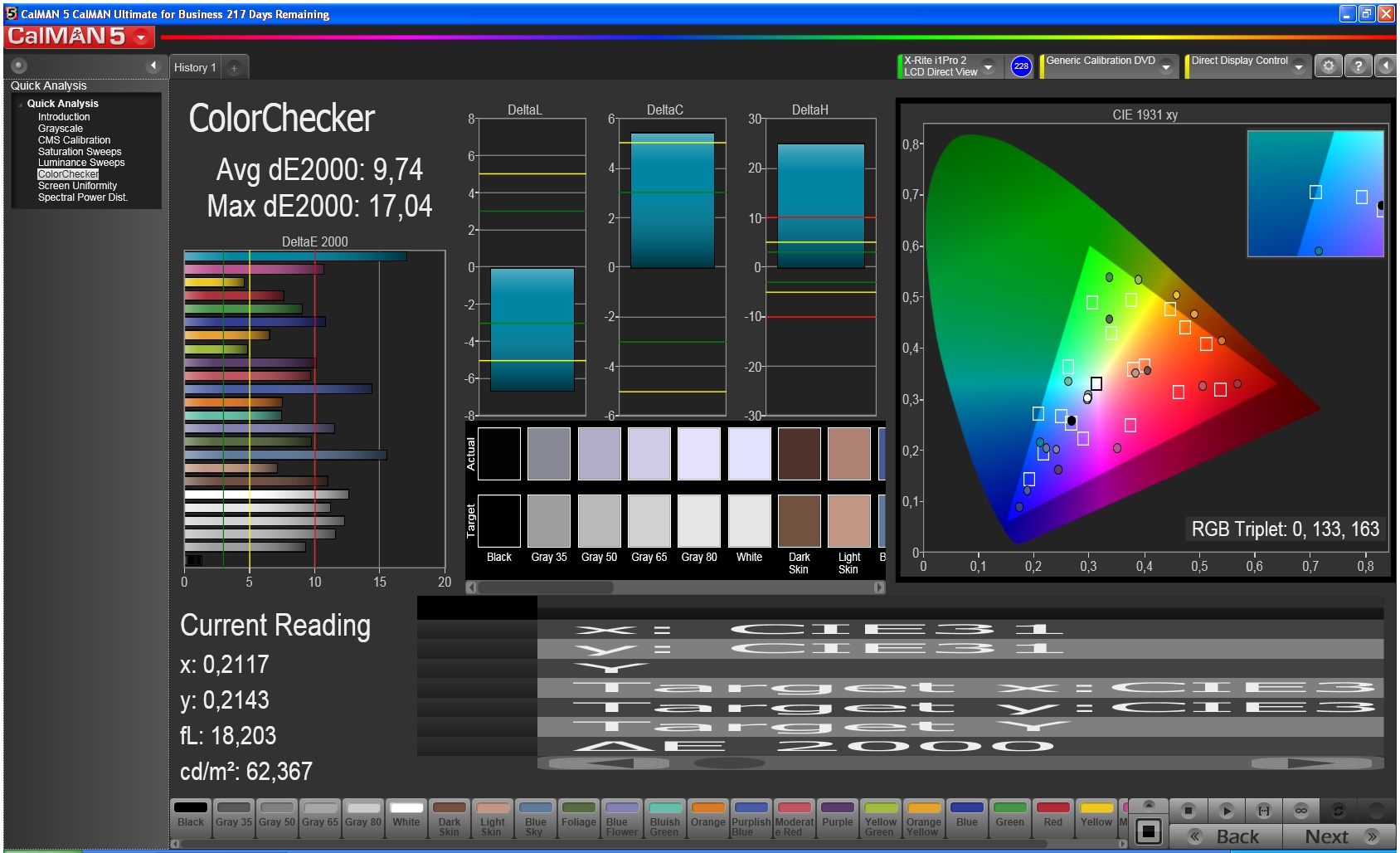Open Introduction in the Quick Analysis list
The width and height of the screenshot is (1400, 853).
(64, 117)
